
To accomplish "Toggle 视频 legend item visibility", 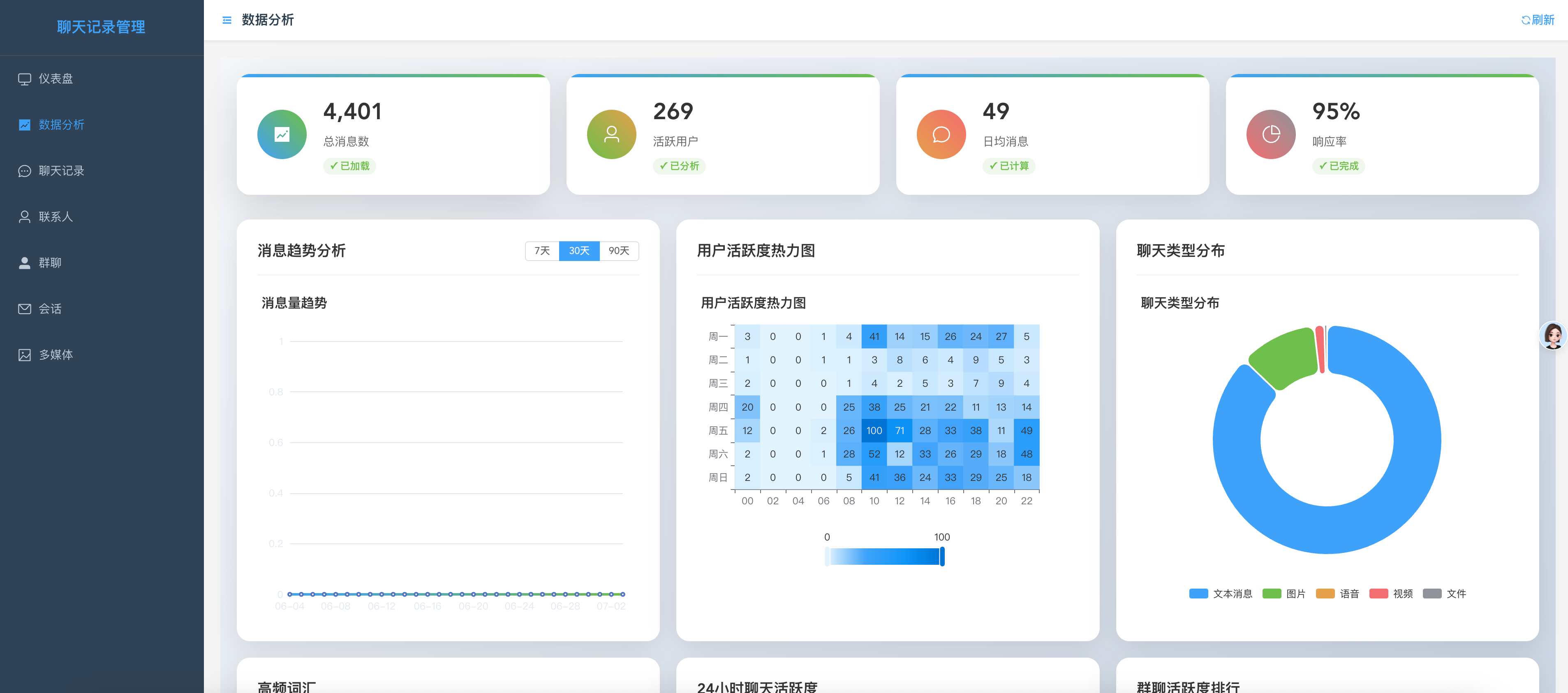I will pyautogui.click(x=1390, y=593).
